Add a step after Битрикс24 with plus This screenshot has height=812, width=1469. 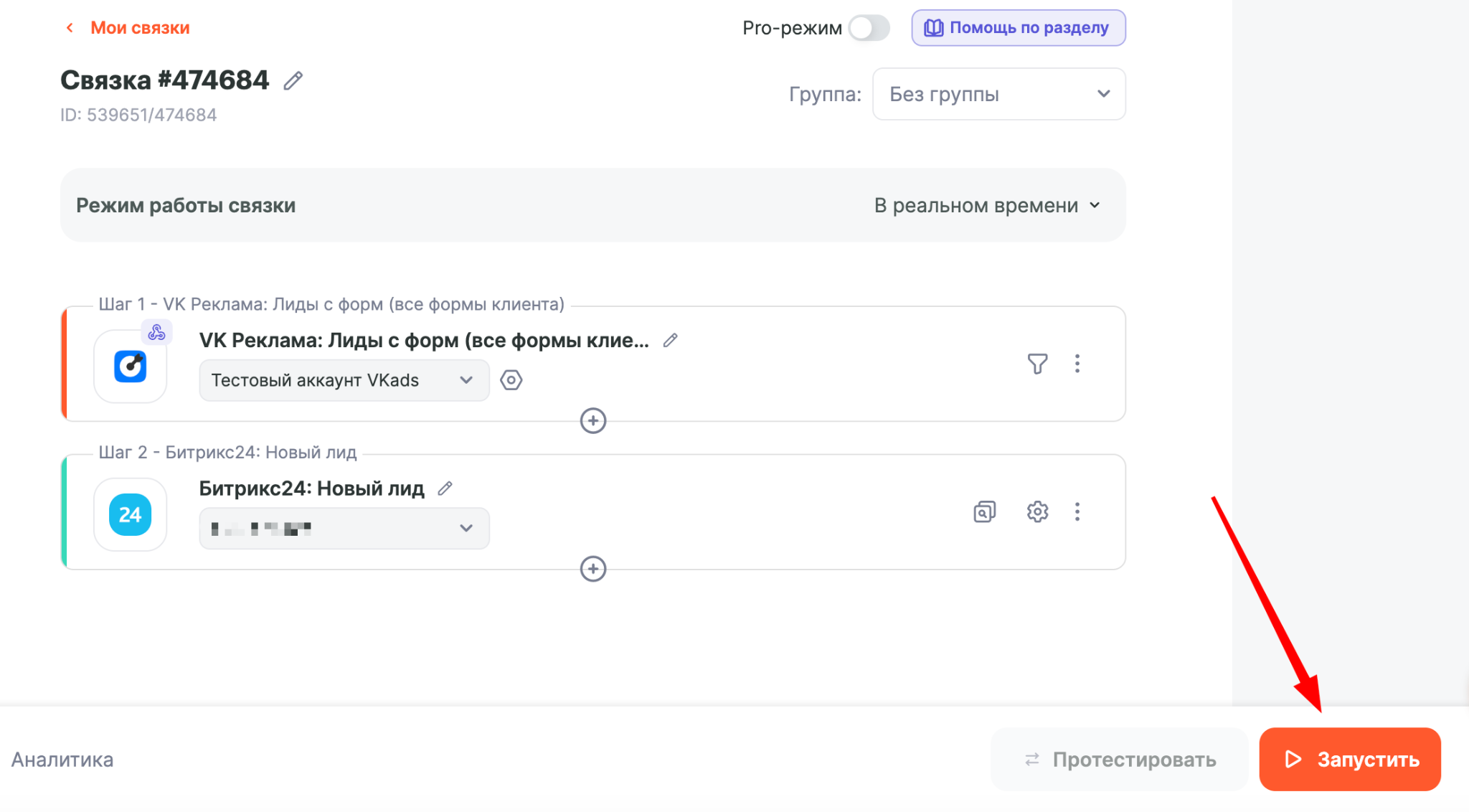tap(592, 569)
